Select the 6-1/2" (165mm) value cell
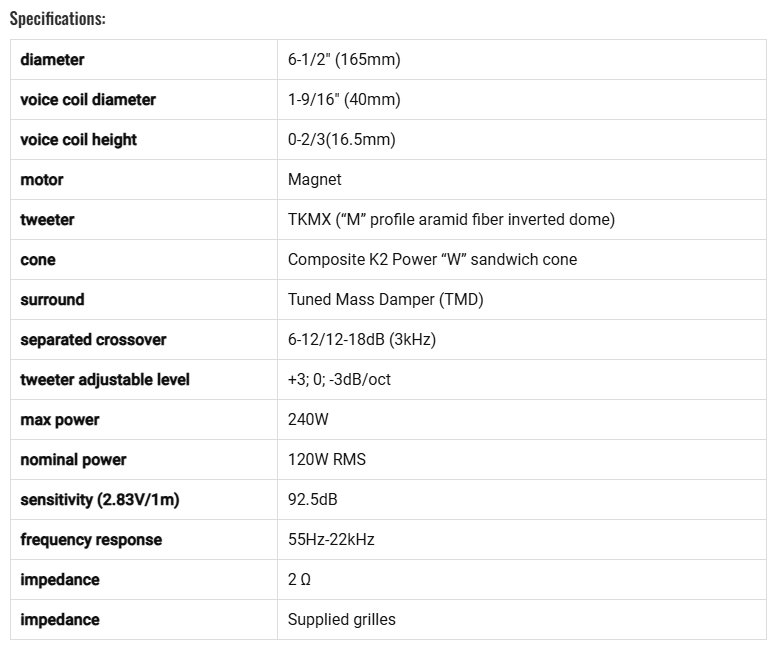Image resolution: width=774 pixels, height=655 pixels. tap(343, 60)
